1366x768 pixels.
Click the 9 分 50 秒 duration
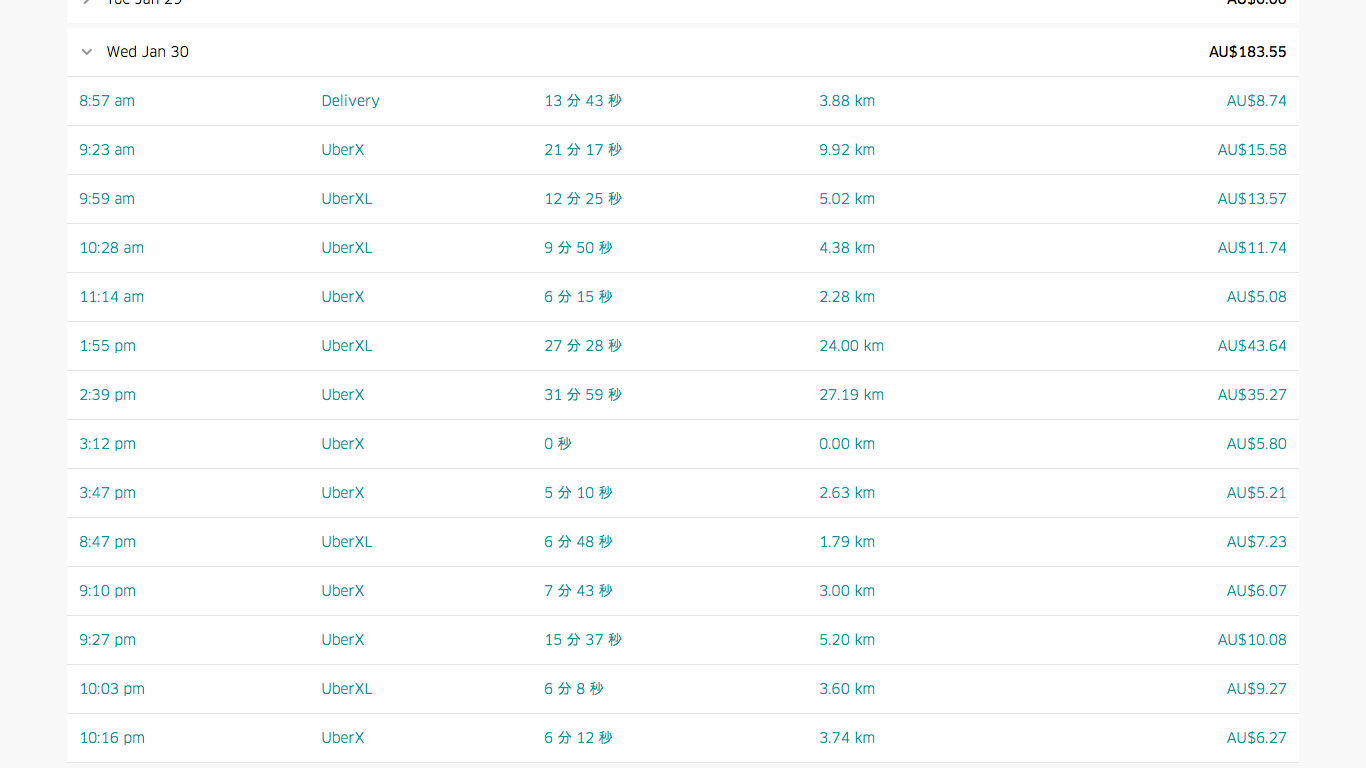tap(579, 248)
